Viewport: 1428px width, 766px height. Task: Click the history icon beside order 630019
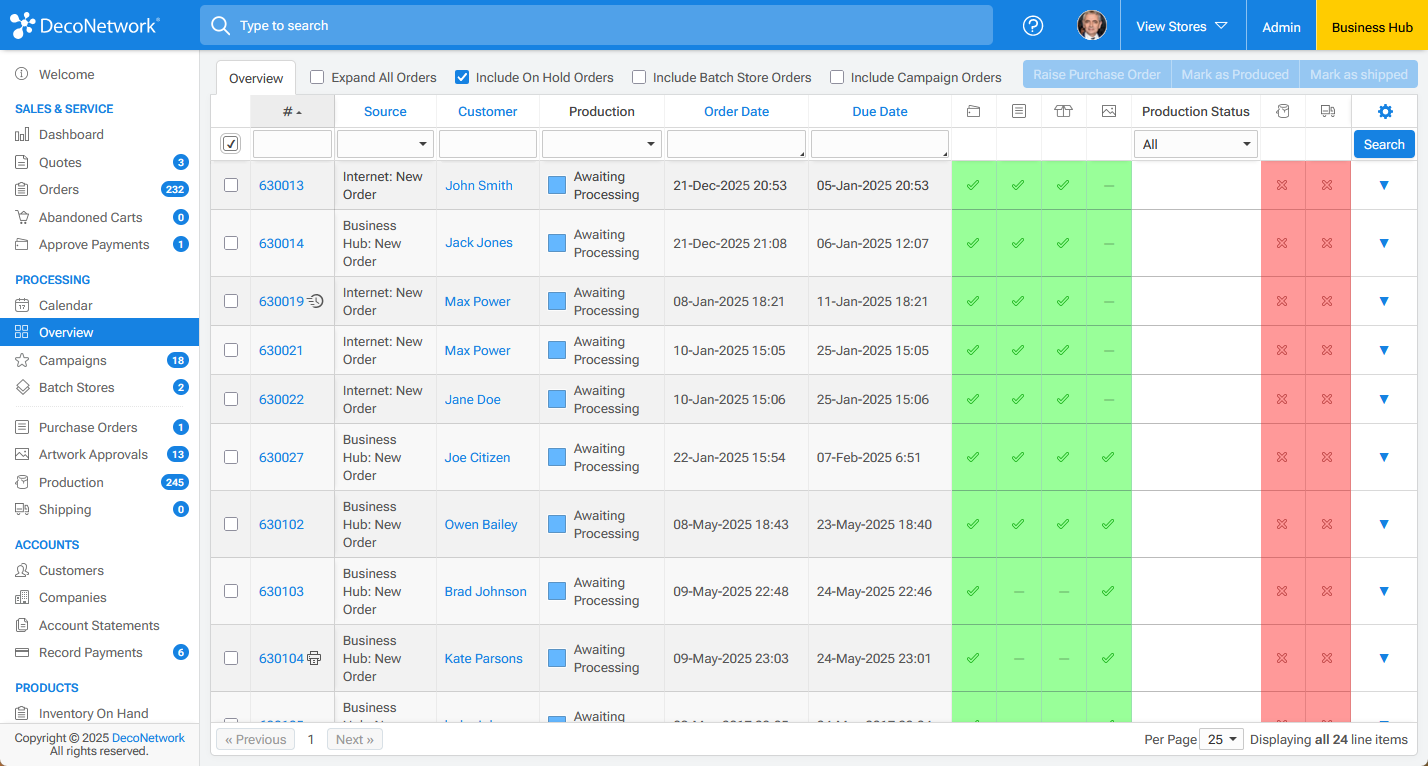pos(317,301)
